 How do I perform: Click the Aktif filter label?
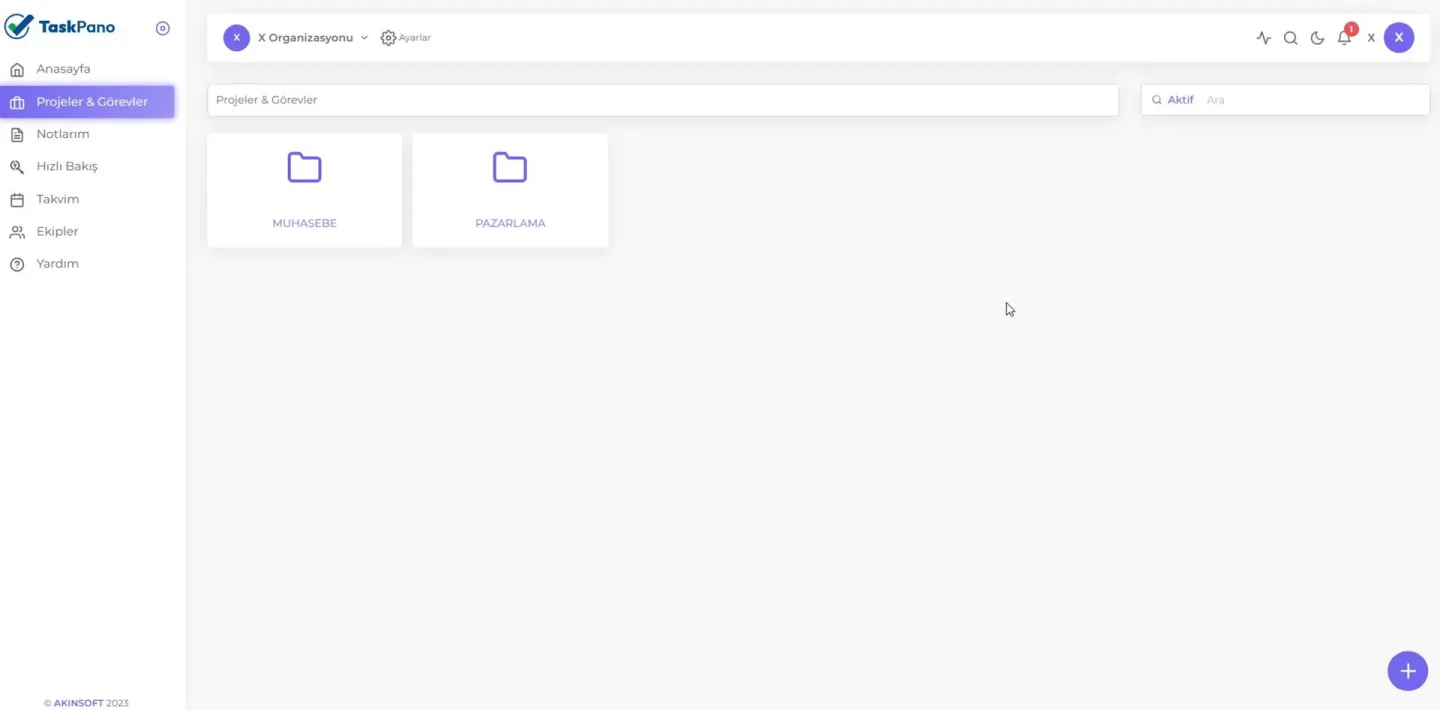coord(1181,100)
